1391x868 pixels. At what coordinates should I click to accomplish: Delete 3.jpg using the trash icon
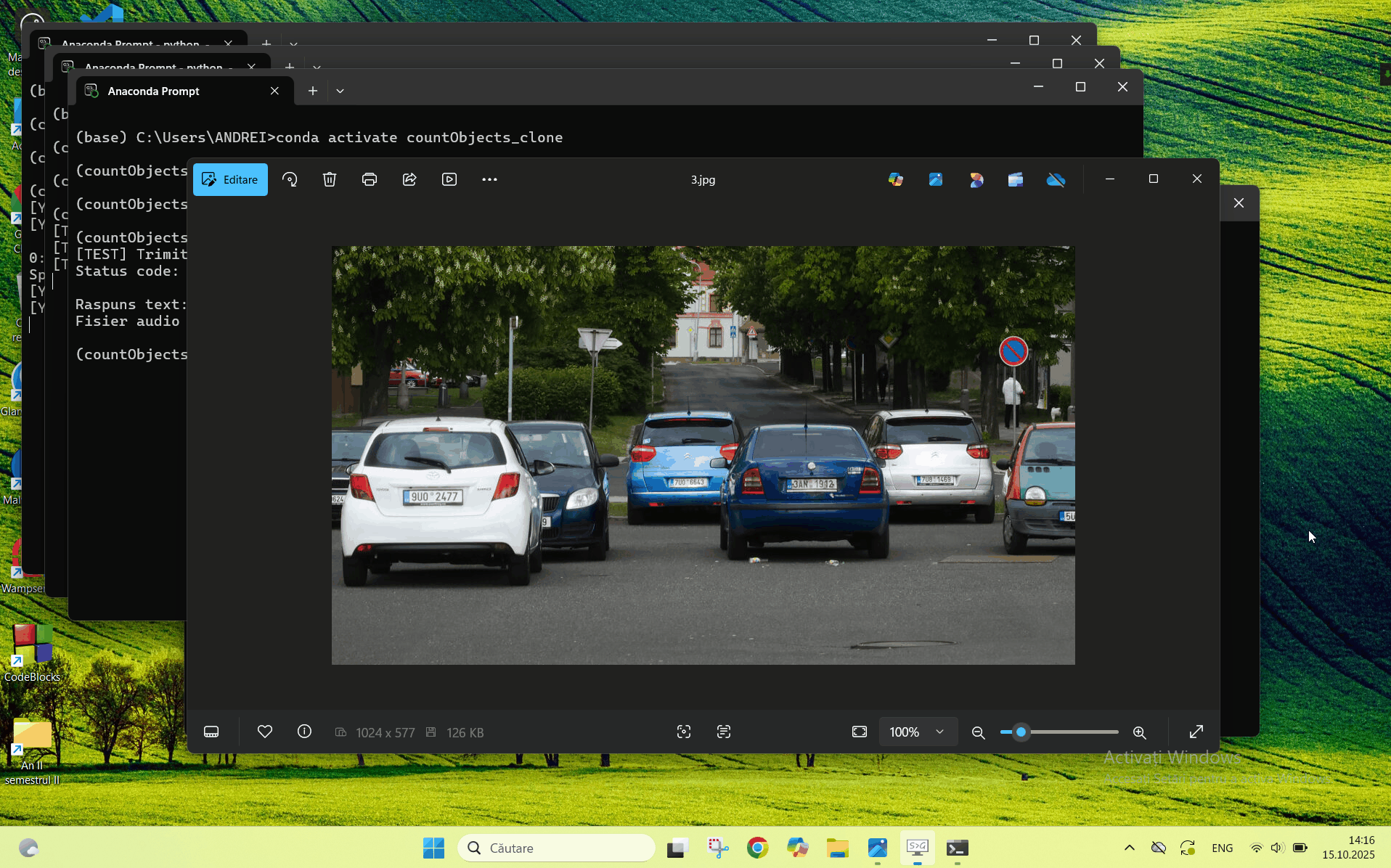[330, 179]
